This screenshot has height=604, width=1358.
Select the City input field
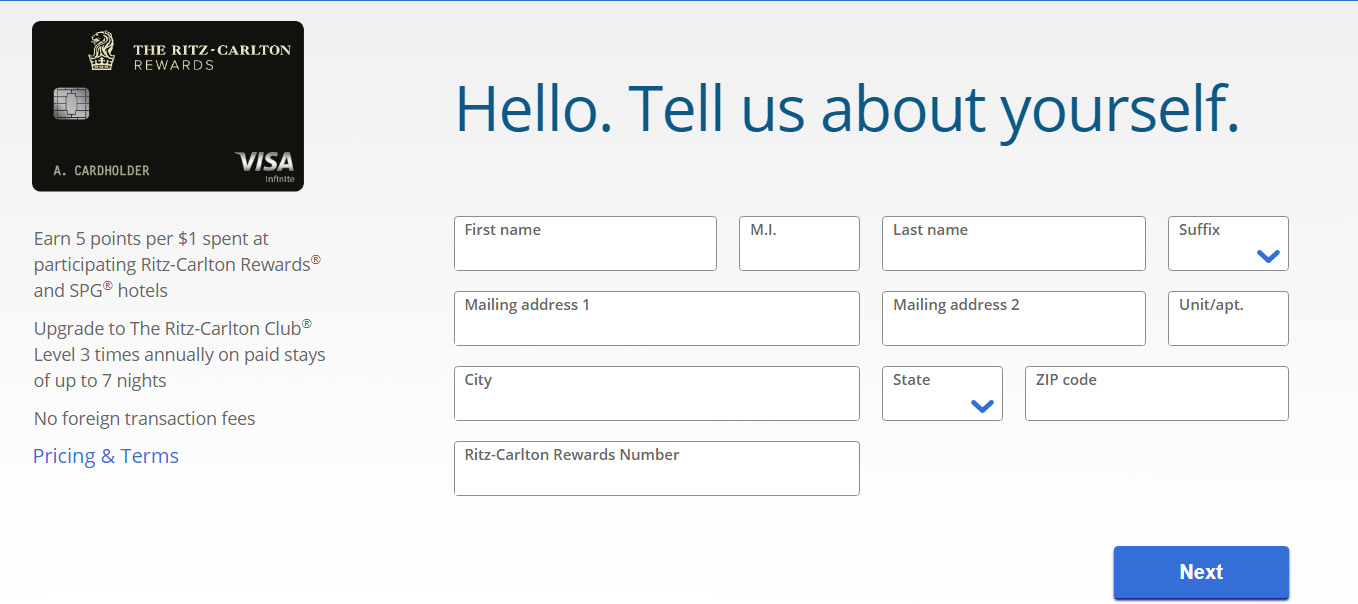click(x=656, y=393)
